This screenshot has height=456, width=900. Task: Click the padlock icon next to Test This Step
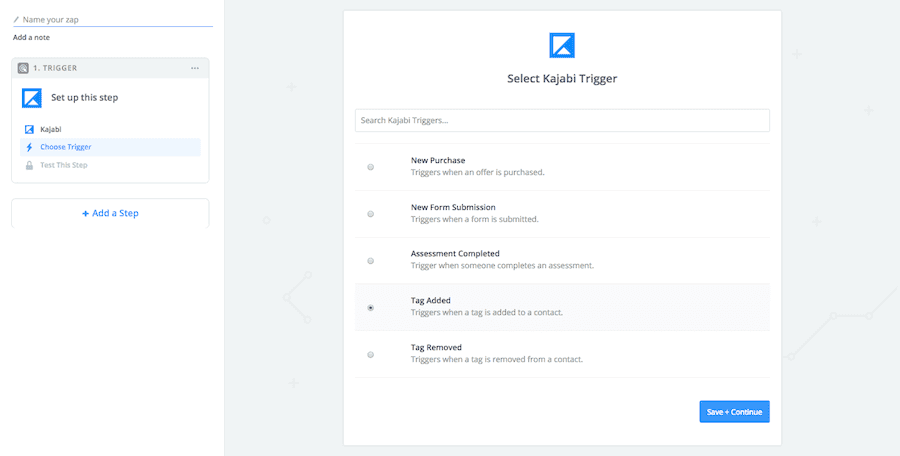(x=29, y=165)
